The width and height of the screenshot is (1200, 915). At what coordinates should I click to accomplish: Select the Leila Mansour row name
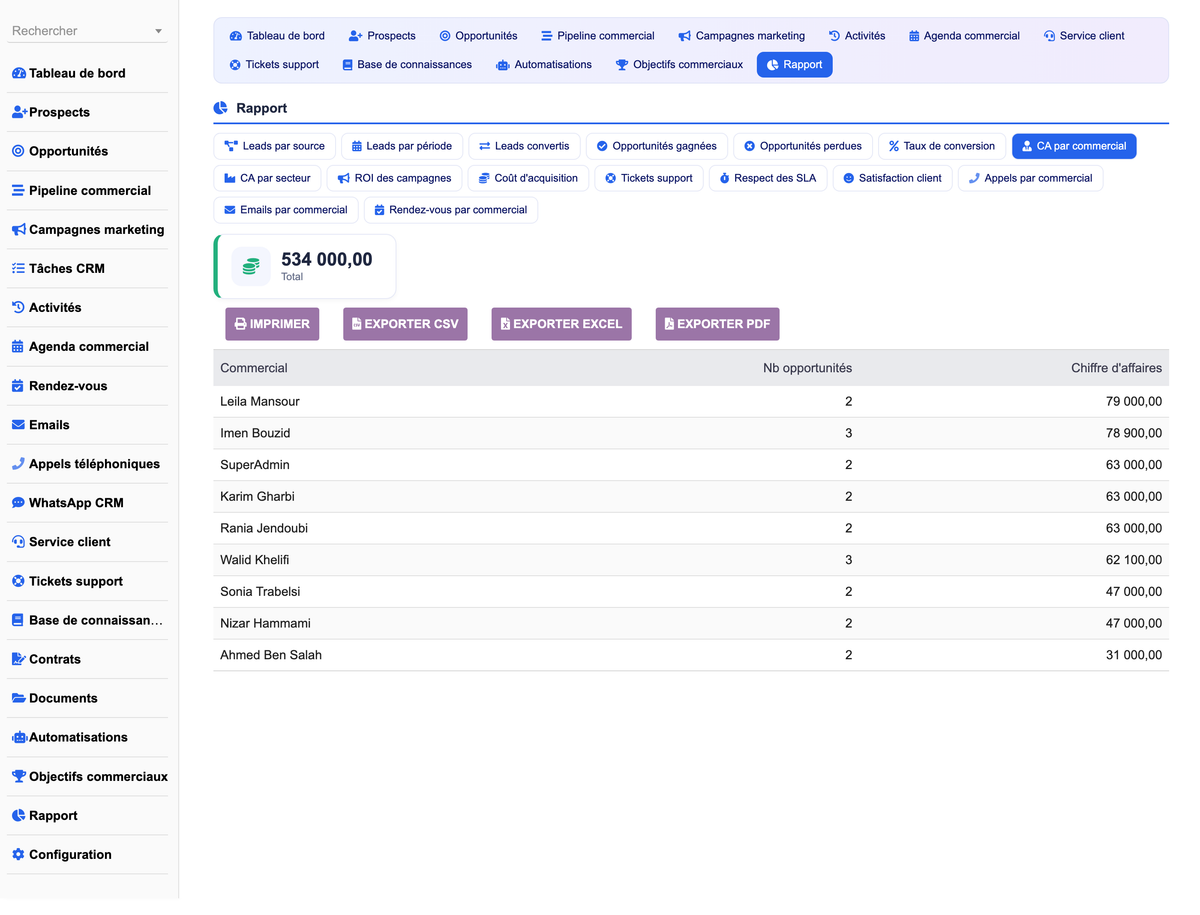260,402
